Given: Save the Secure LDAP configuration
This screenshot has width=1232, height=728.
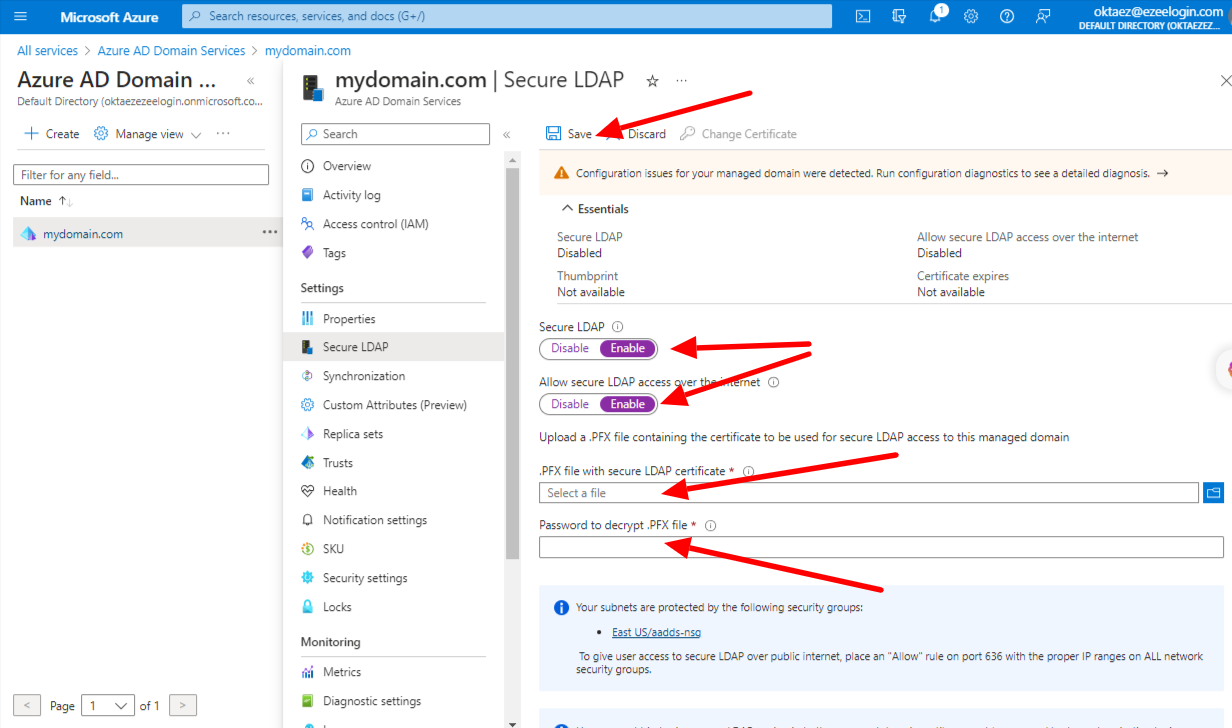Looking at the screenshot, I should tap(569, 134).
